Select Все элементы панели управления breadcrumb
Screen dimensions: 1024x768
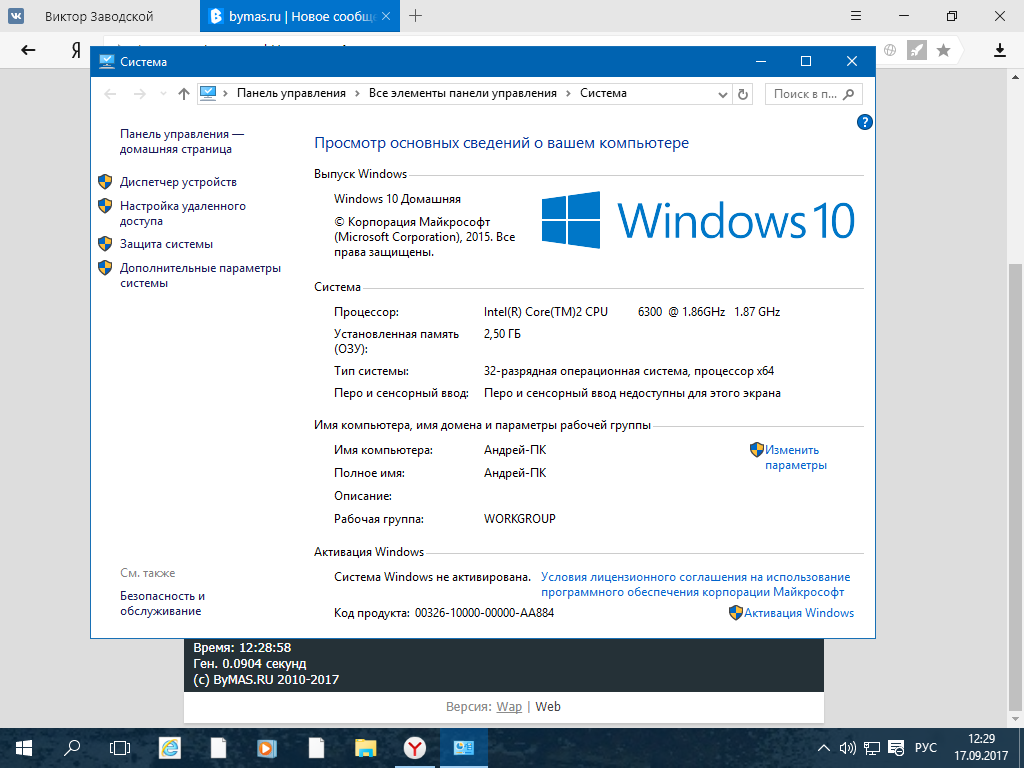click(x=462, y=93)
